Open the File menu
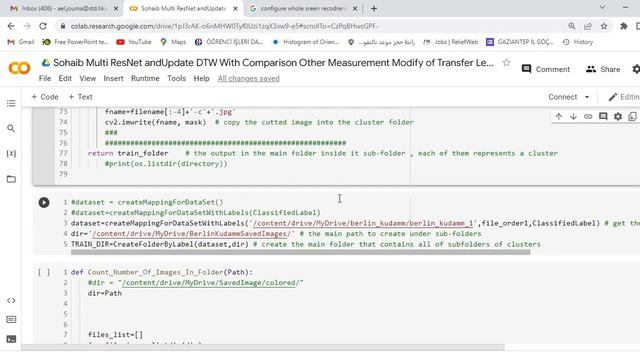The image size is (640, 360). pos(45,78)
